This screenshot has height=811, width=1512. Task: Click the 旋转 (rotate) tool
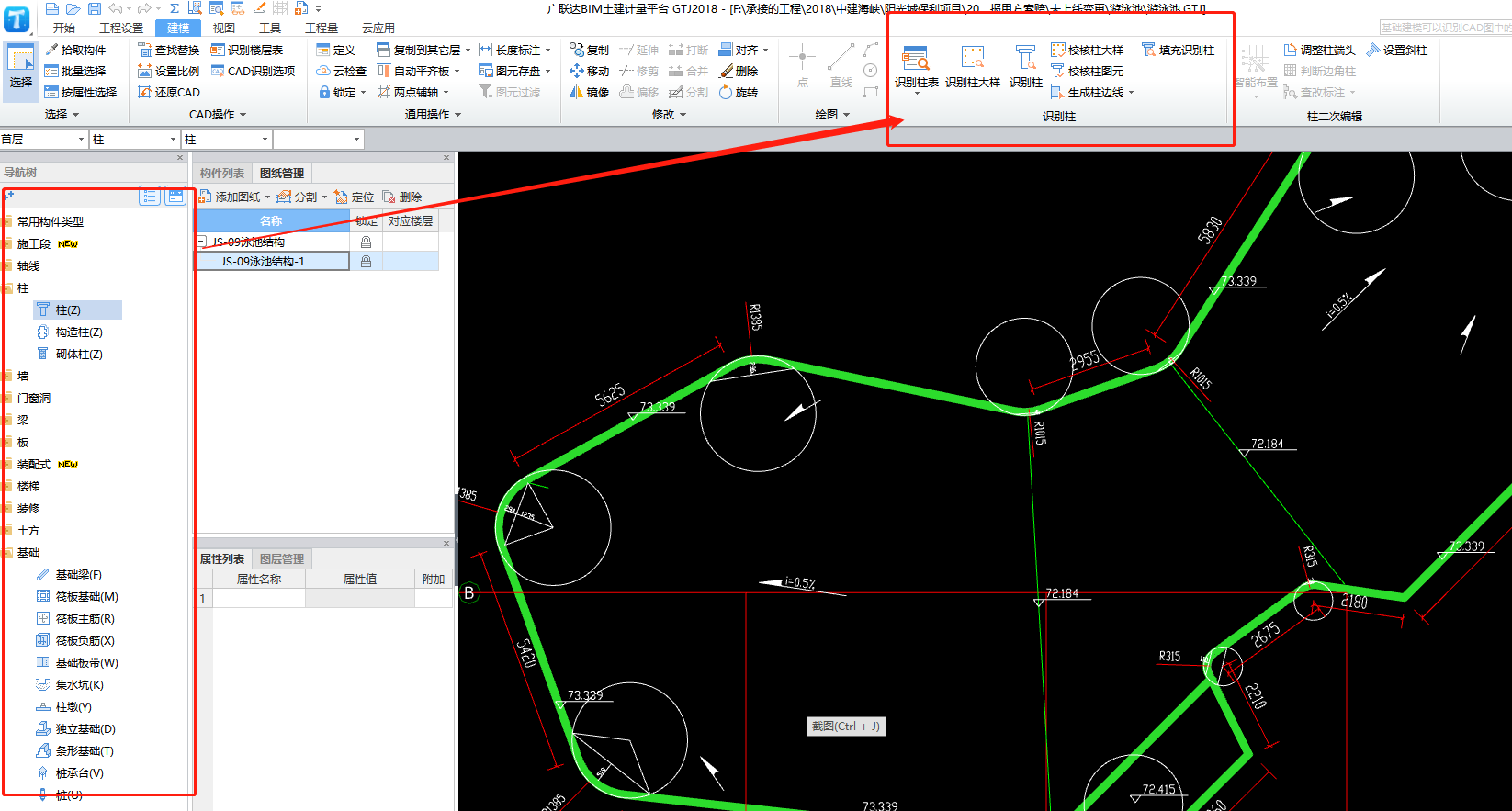coord(738,92)
